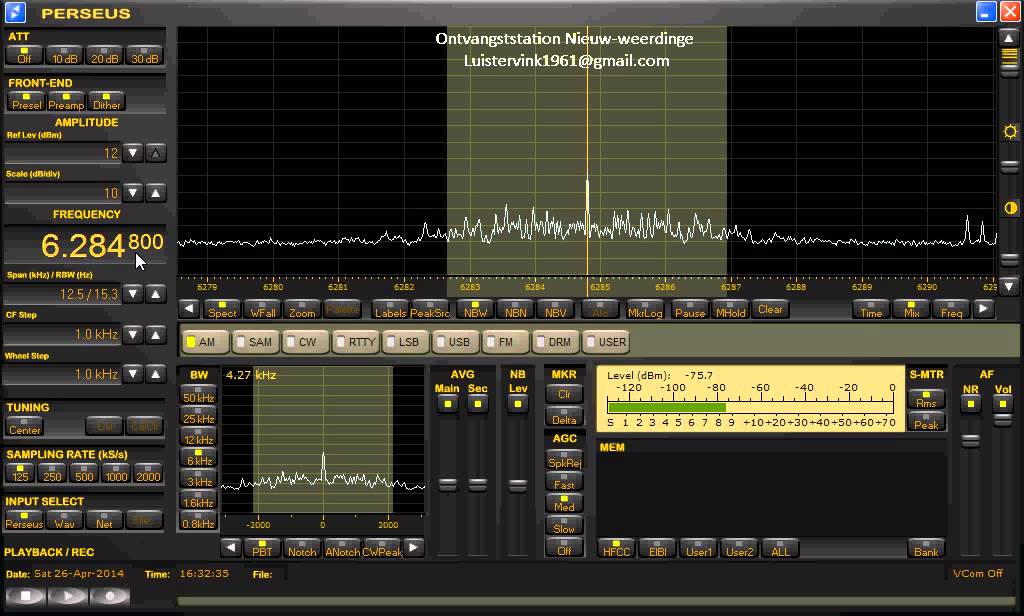
Task: Start recording with the round record button
Action: pyautogui.click(x=109, y=596)
